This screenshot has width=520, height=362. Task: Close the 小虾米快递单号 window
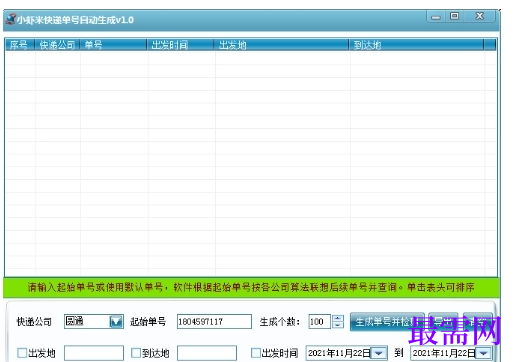pos(480,16)
